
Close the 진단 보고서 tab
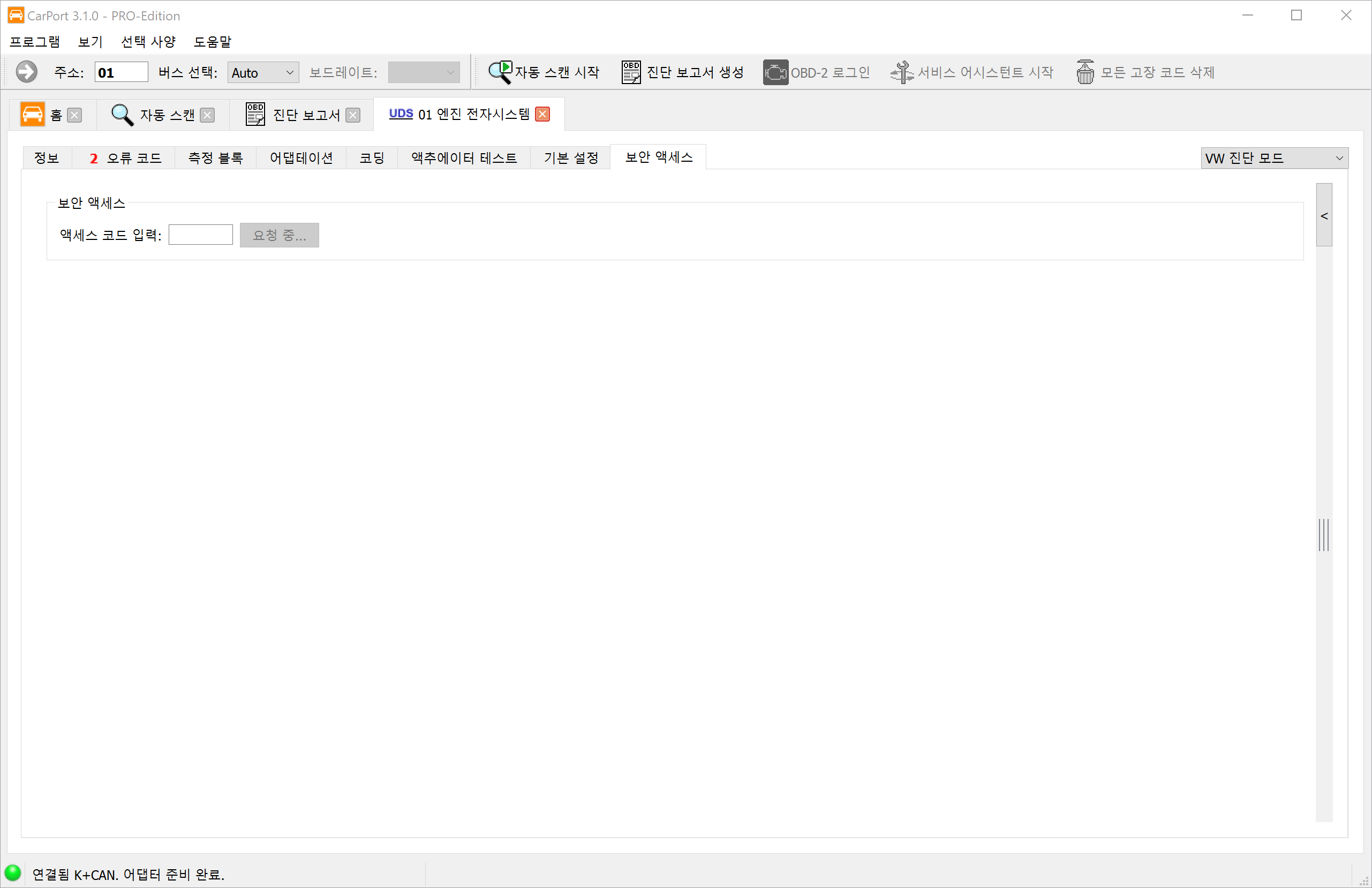click(x=353, y=115)
